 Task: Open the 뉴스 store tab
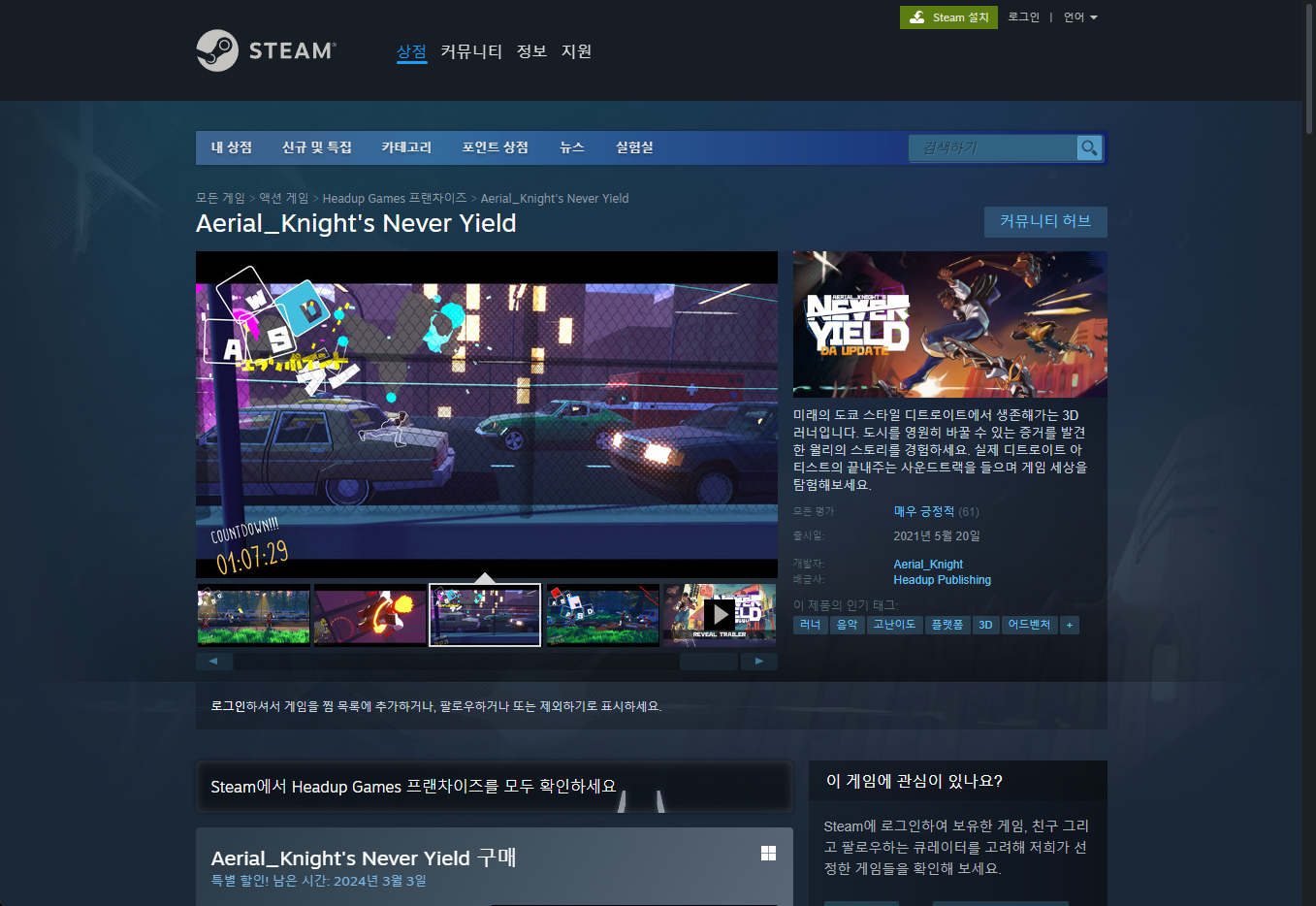(572, 147)
